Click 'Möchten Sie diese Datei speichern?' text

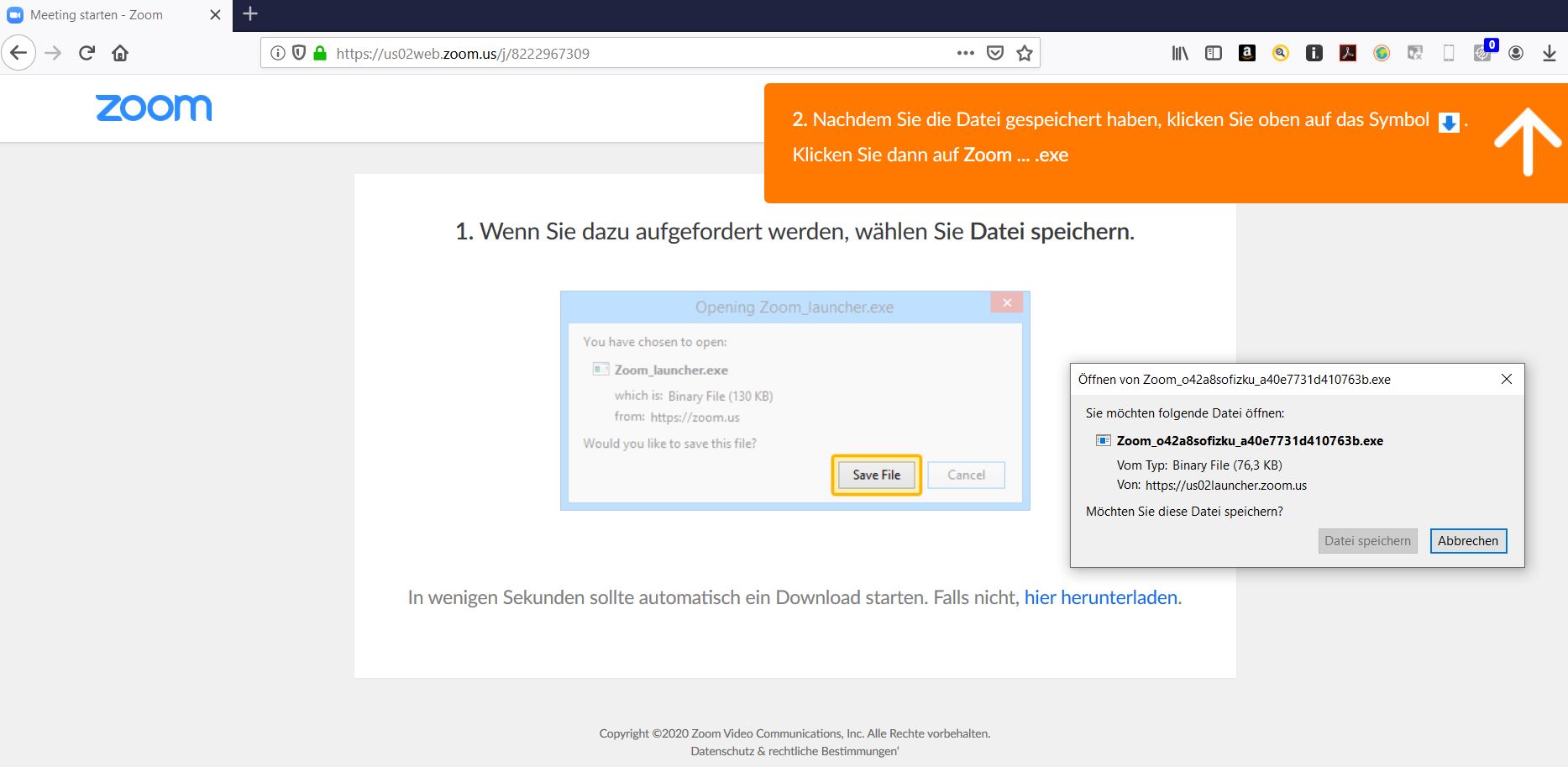(x=1184, y=511)
